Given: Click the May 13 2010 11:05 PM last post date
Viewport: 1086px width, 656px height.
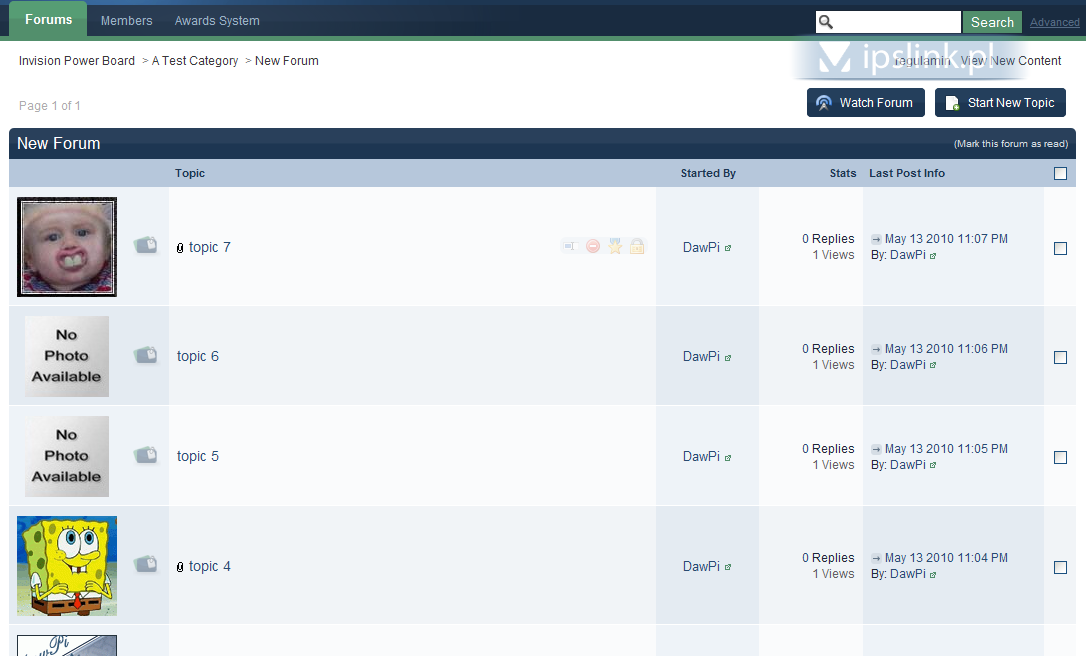Looking at the screenshot, I should [946, 449].
